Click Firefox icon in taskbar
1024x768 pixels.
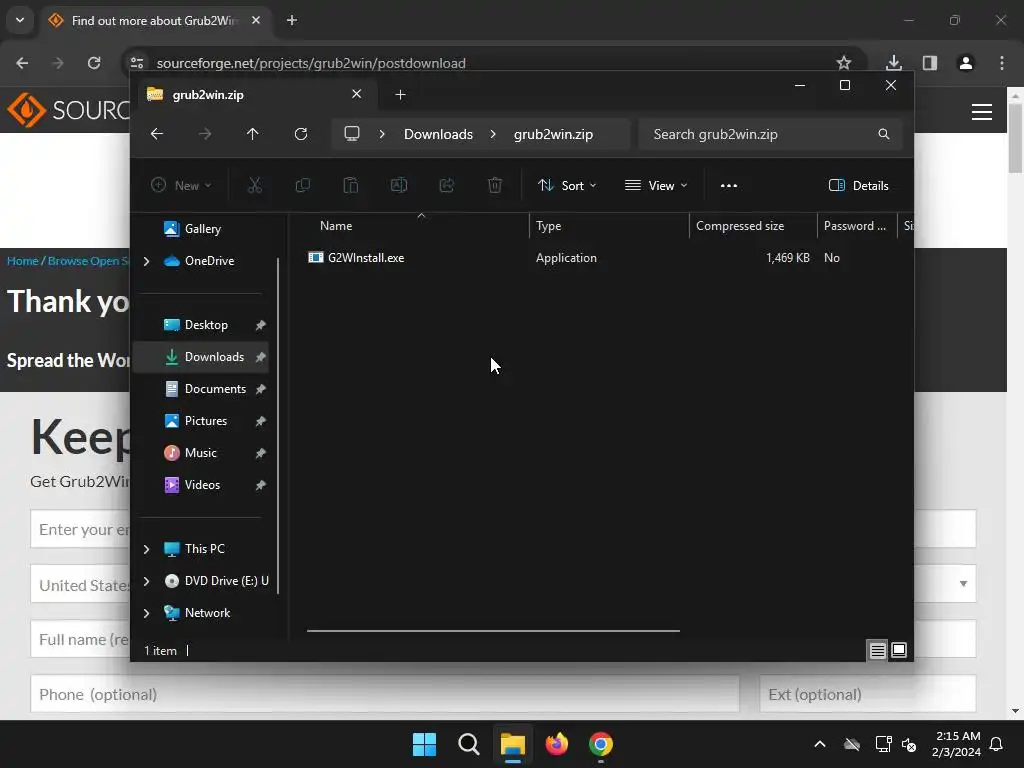tap(556, 744)
